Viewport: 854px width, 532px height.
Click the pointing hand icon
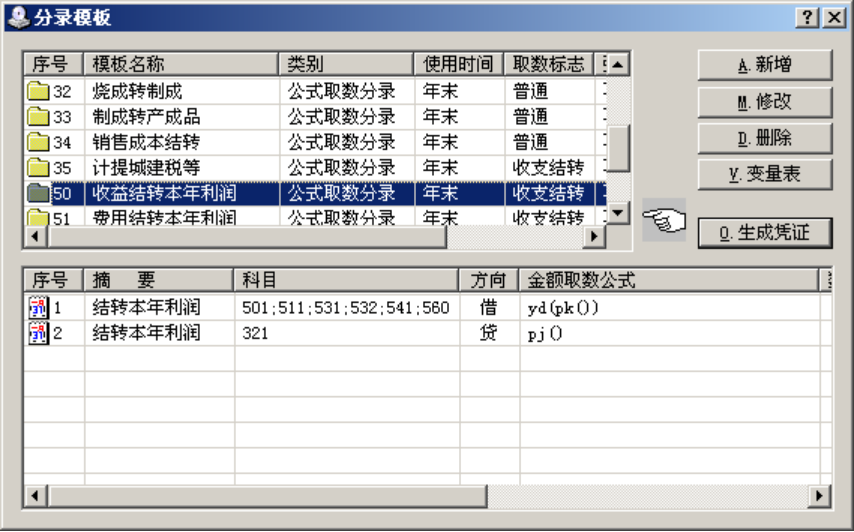pos(664,219)
